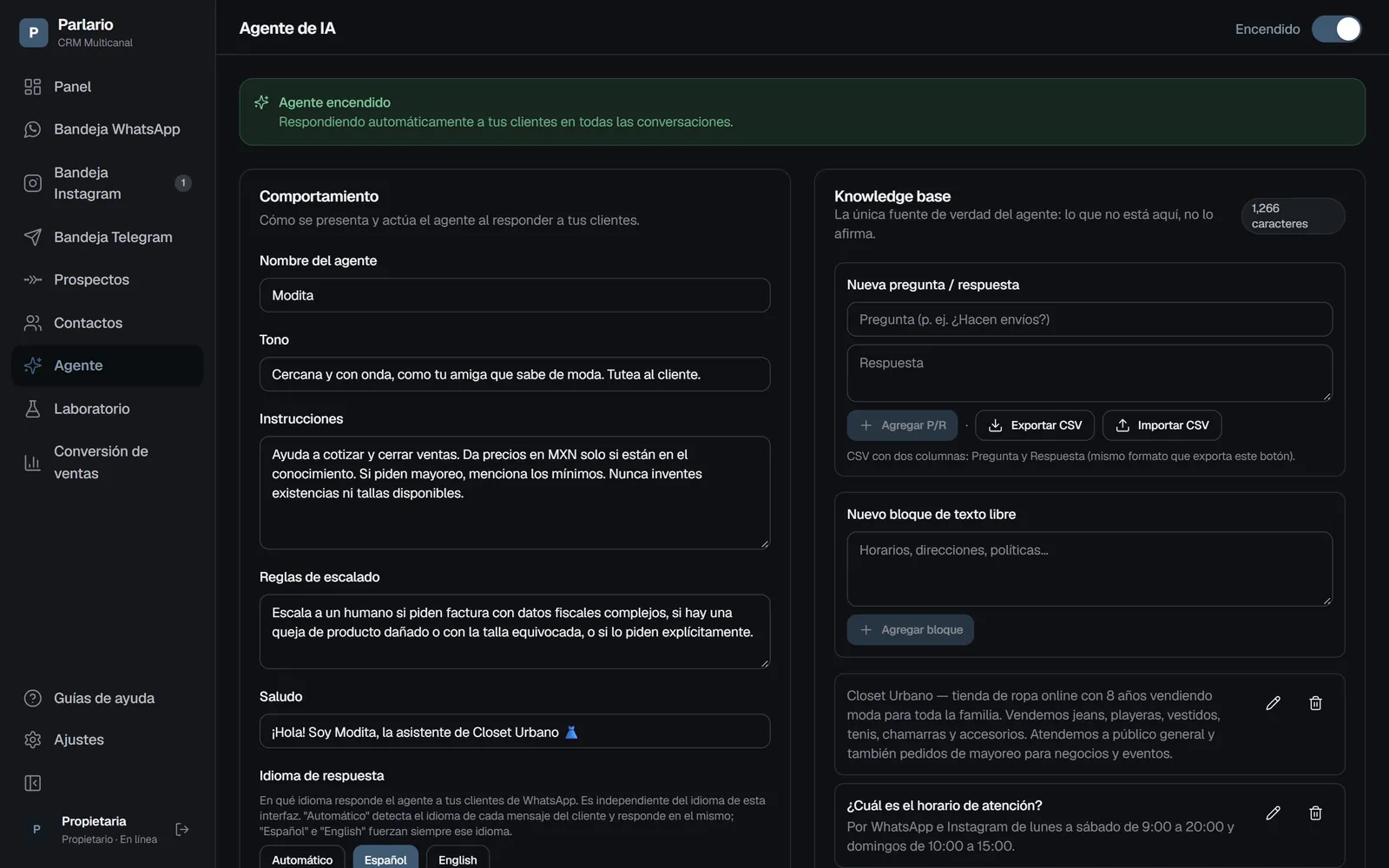The image size is (1389, 868).
Task: Click the Guías de ayuda question icon
Action: coord(33,698)
